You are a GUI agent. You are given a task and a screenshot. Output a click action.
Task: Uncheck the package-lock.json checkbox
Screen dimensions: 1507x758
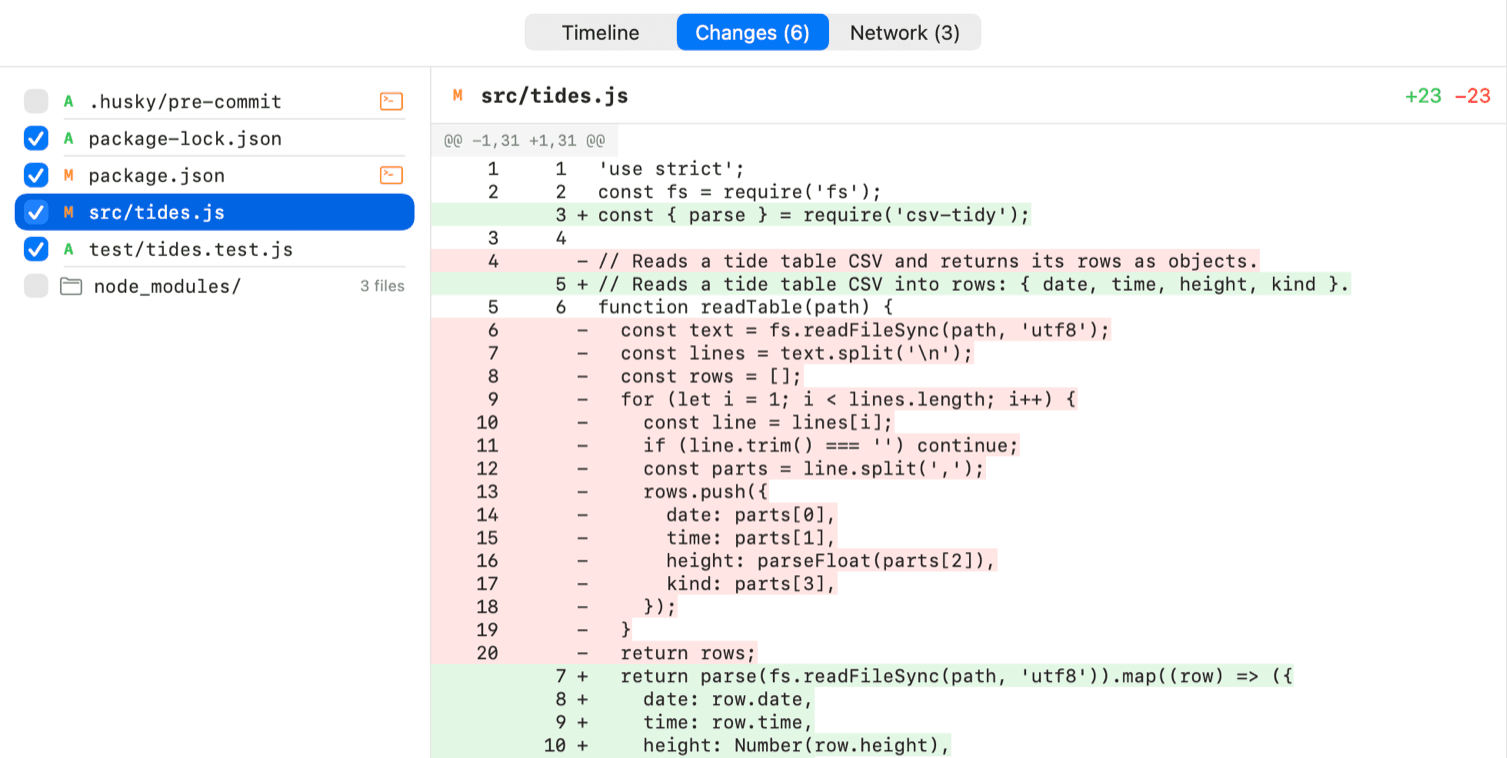(36, 138)
